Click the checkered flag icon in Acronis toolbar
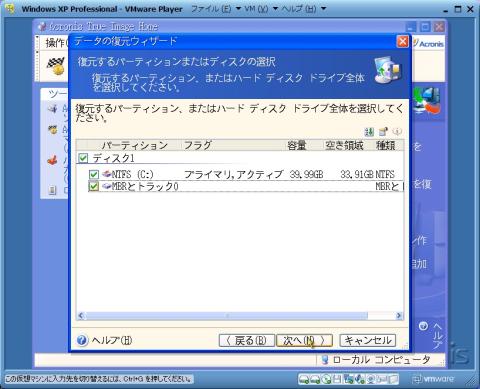480x389 pixels. (55, 66)
